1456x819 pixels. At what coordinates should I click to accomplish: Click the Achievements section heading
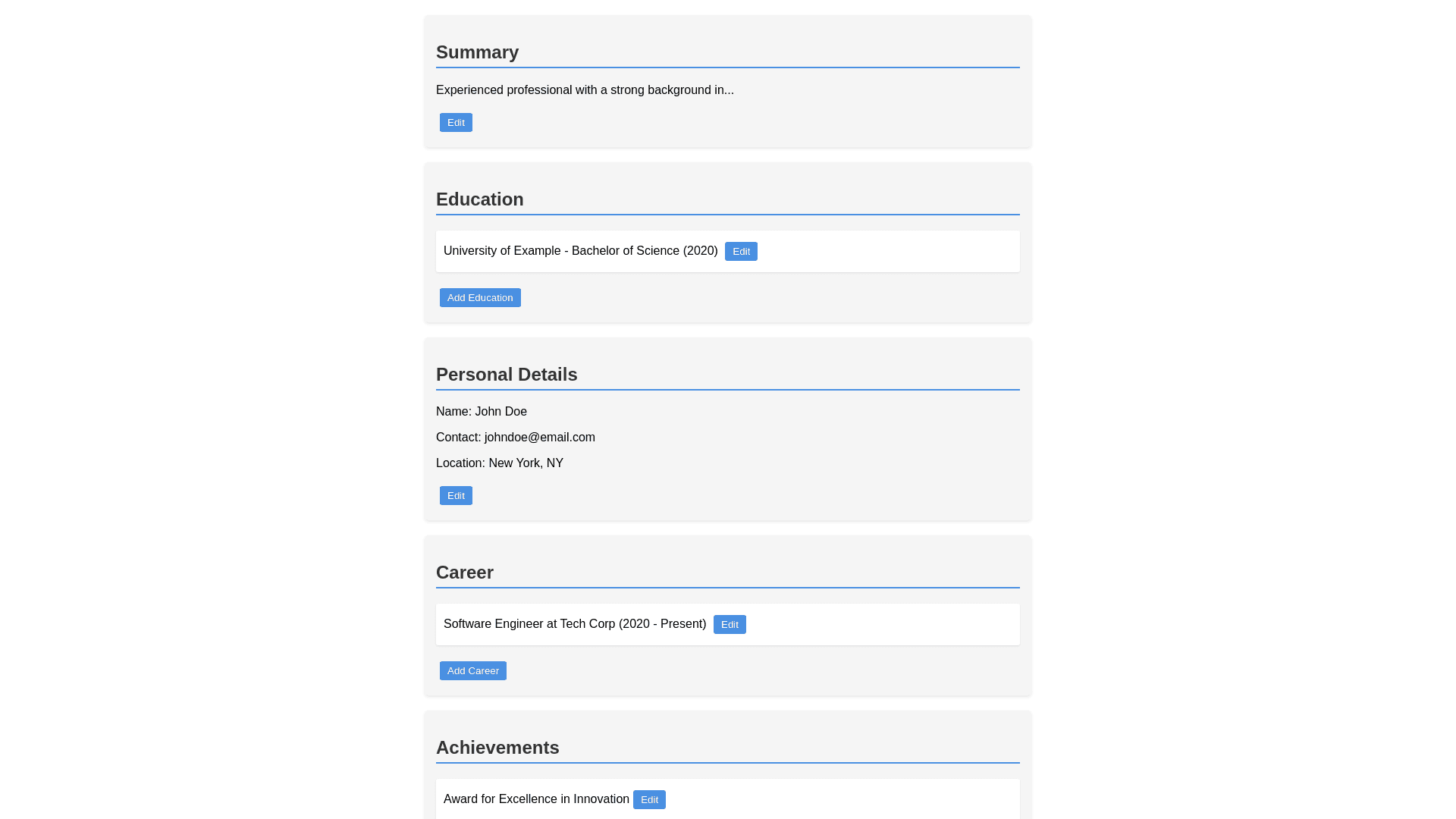pyautogui.click(x=497, y=748)
